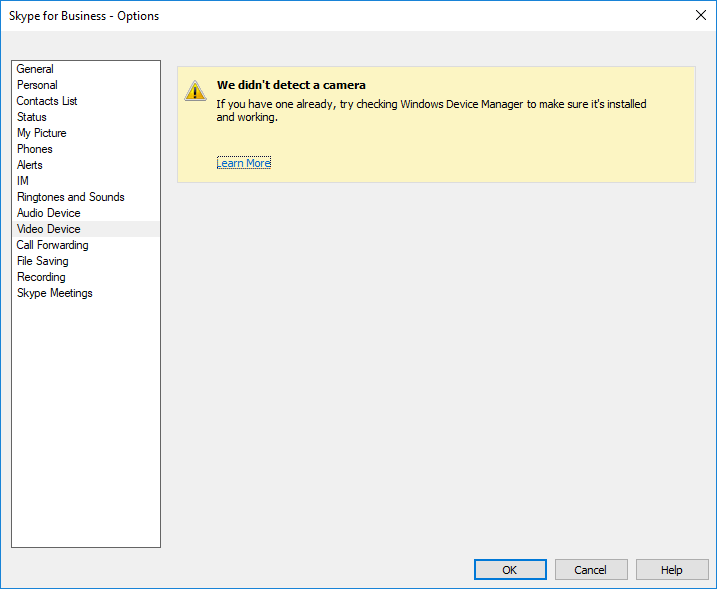The height and width of the screenshot is (589, 717).
Task: Dismiss the dialog with Cancel
Action: [591, 570]
